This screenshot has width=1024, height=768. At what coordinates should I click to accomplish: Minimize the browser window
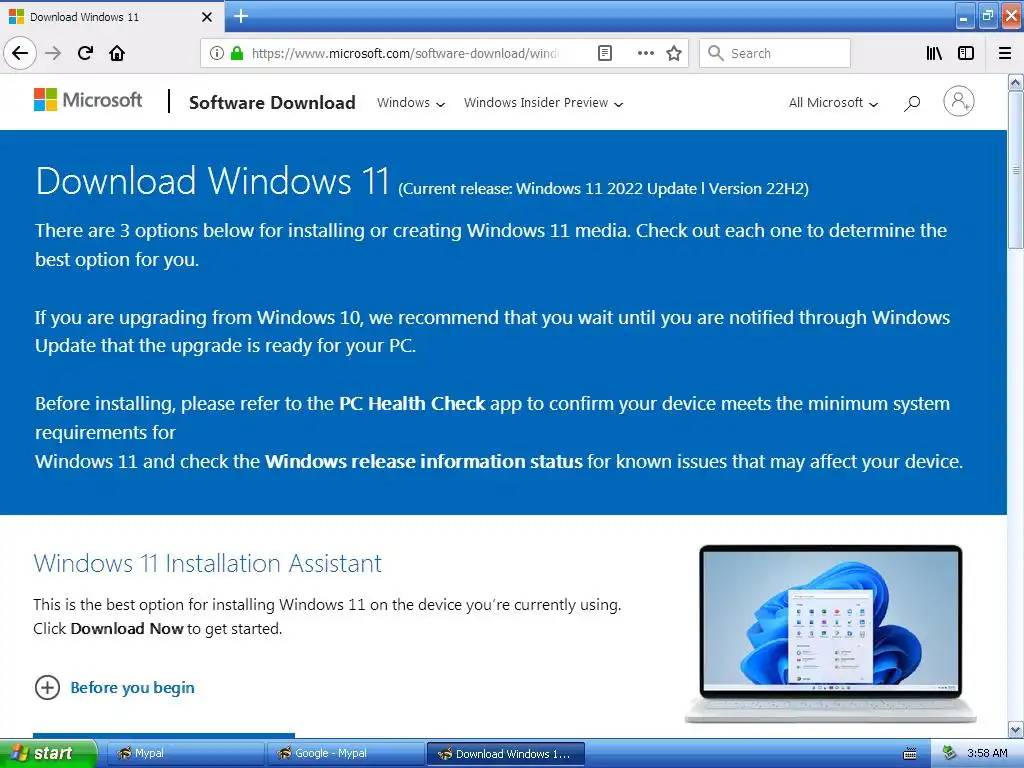964,16
